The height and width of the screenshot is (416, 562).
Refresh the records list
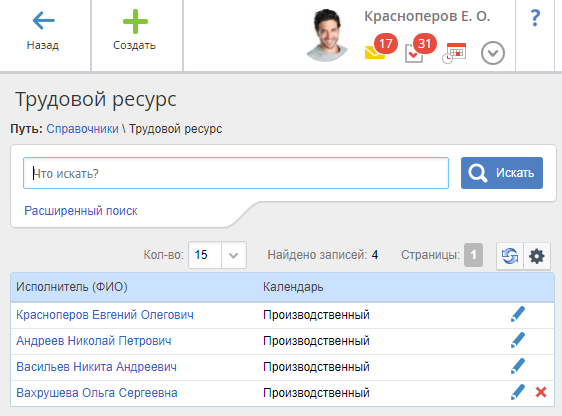click(x=510, y=256)
